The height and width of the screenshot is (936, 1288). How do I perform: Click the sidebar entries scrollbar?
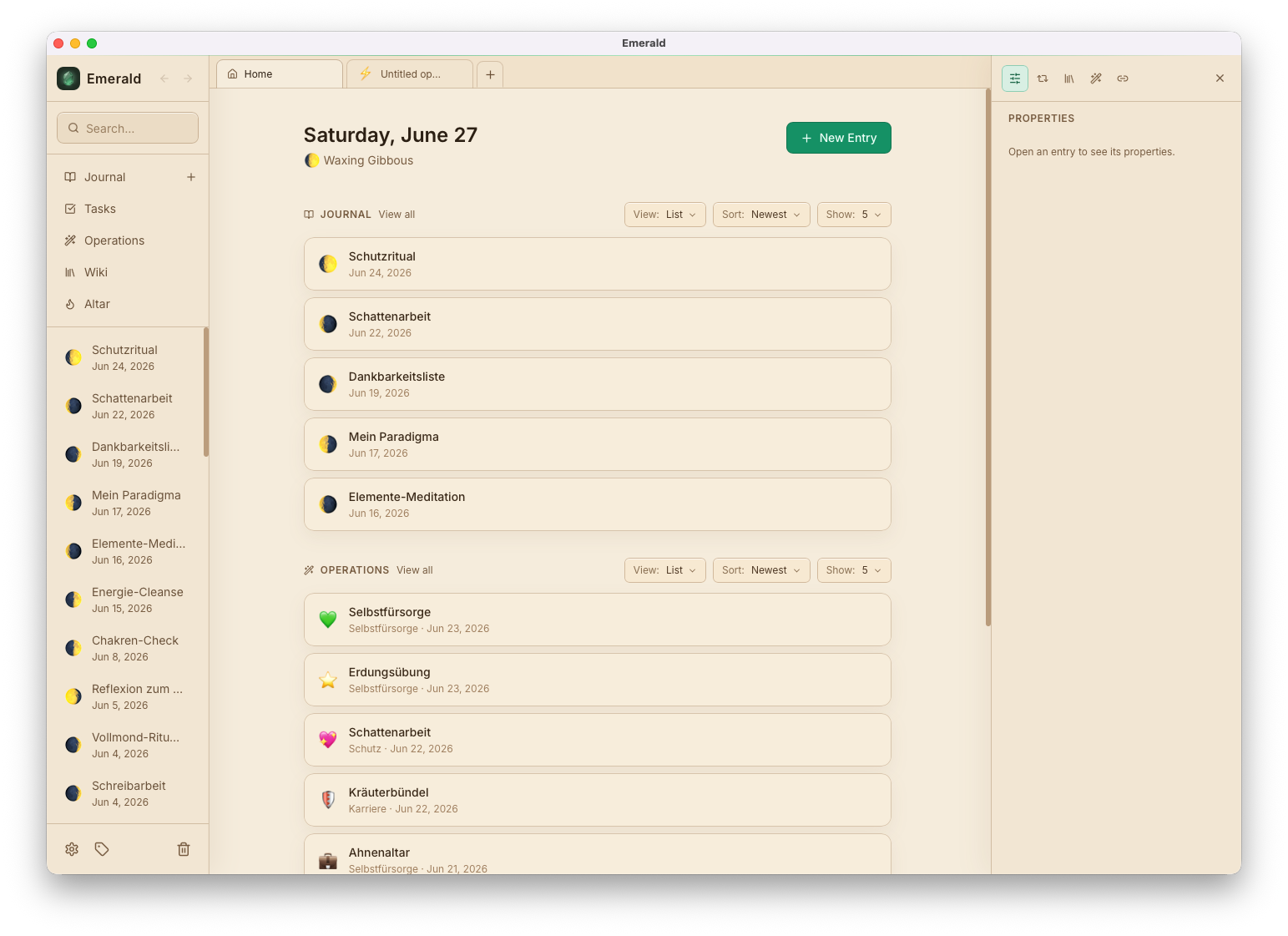tap(206, 392)
